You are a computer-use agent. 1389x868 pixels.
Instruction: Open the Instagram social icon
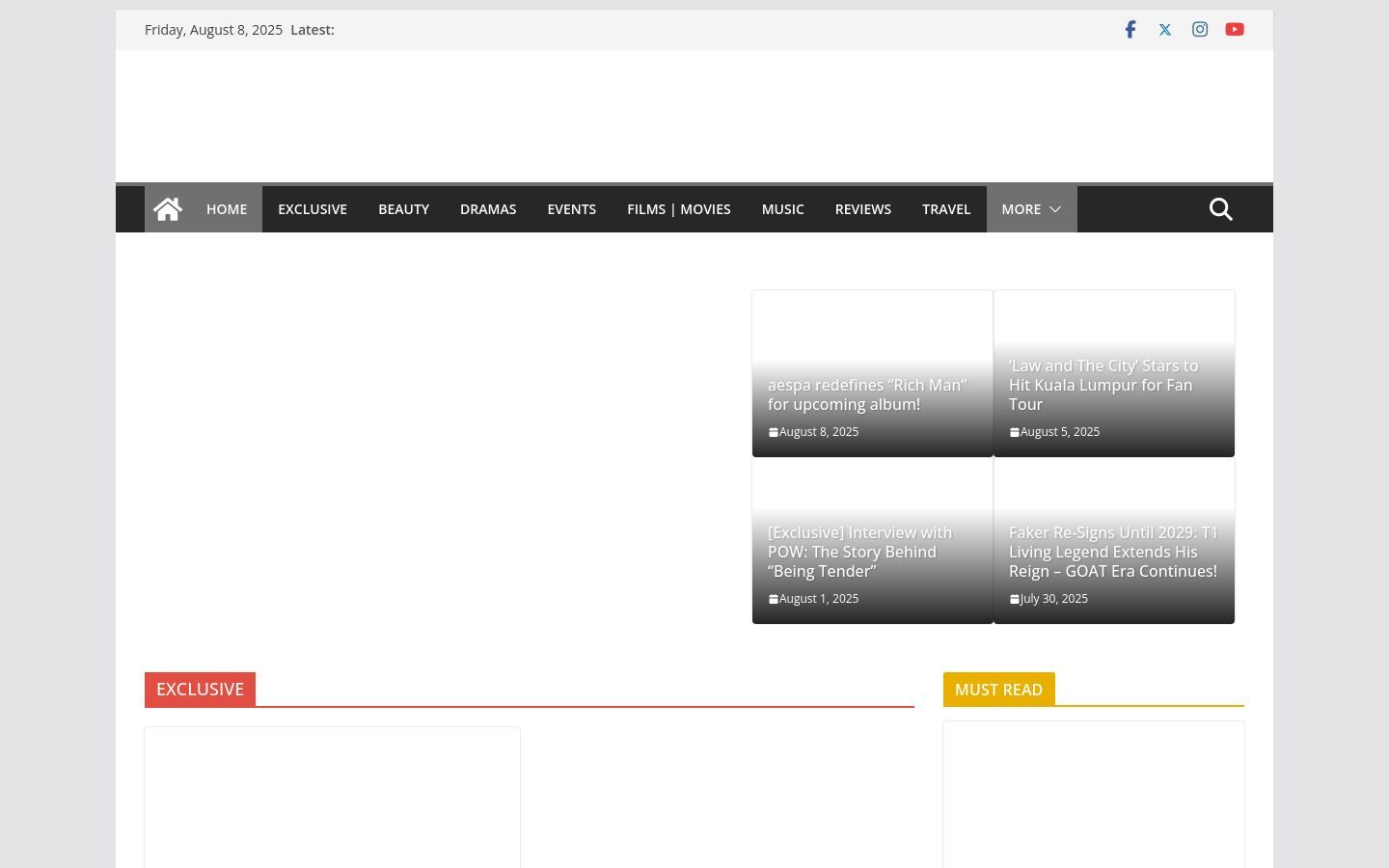[x=1200, y=30]
